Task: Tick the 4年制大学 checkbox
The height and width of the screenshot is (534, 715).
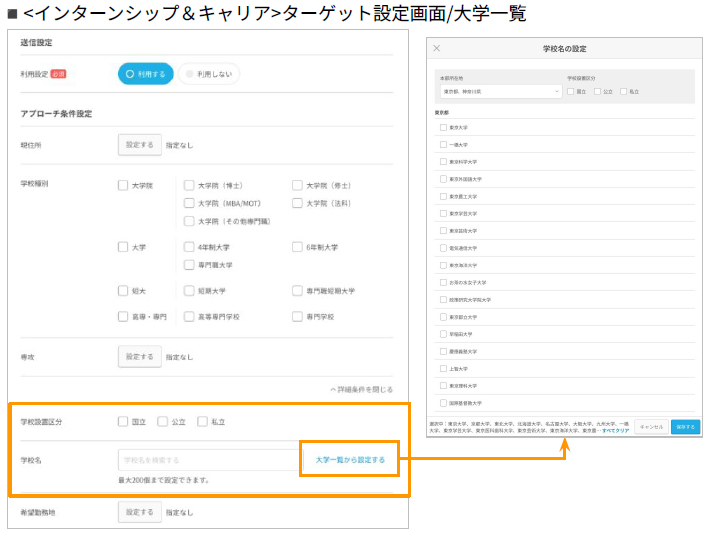Action: click(x=189, y=247)
